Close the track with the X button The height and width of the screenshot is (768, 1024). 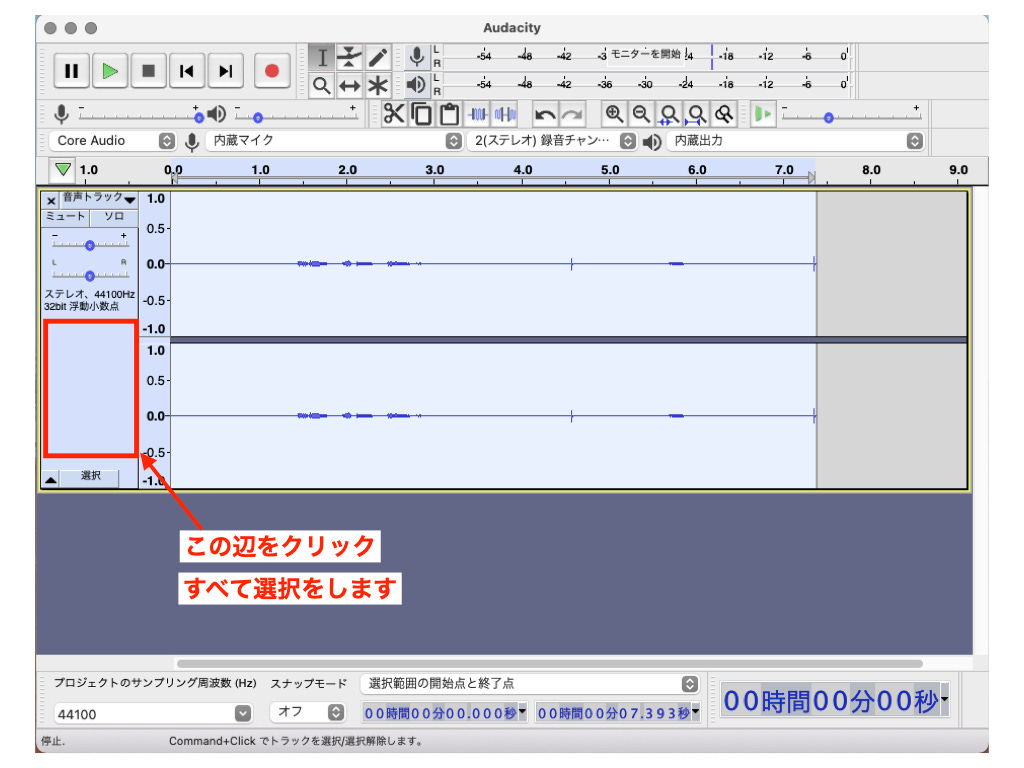point(51,200)
